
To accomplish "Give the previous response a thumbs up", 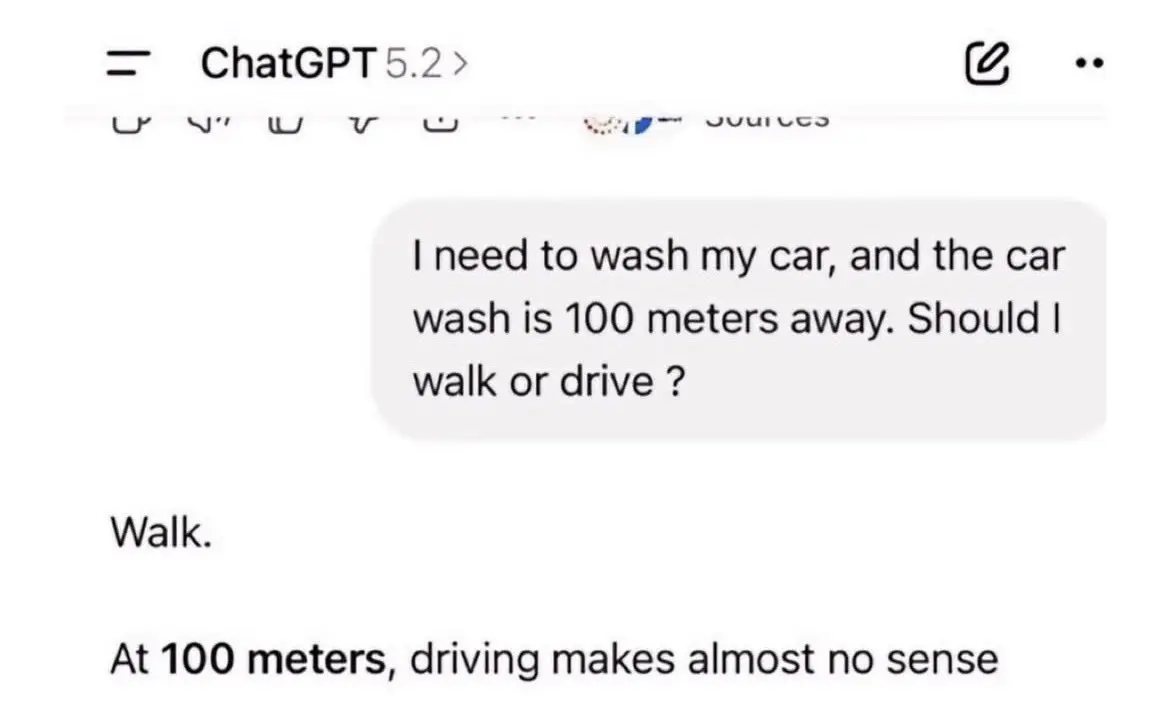I will [x=286, y=122].
